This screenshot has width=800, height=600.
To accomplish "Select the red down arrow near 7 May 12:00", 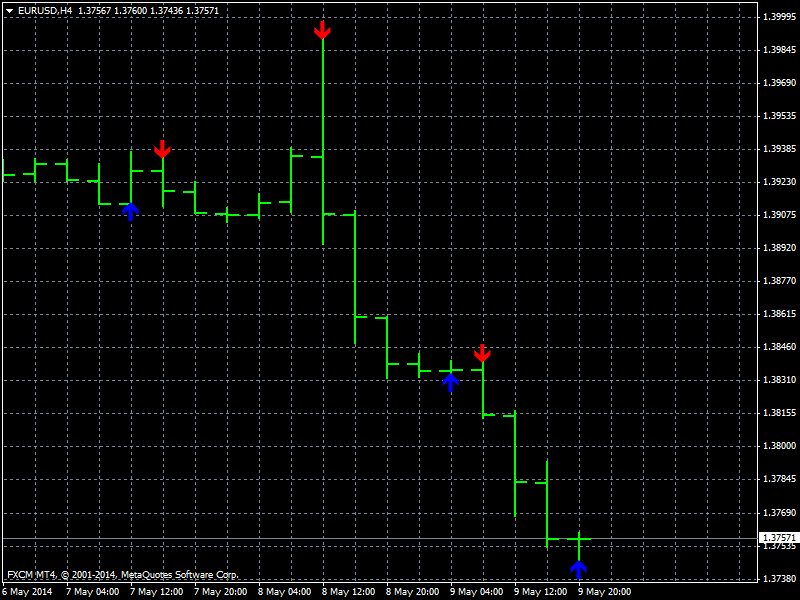I will pyautogui.click(x=162, y=149).
